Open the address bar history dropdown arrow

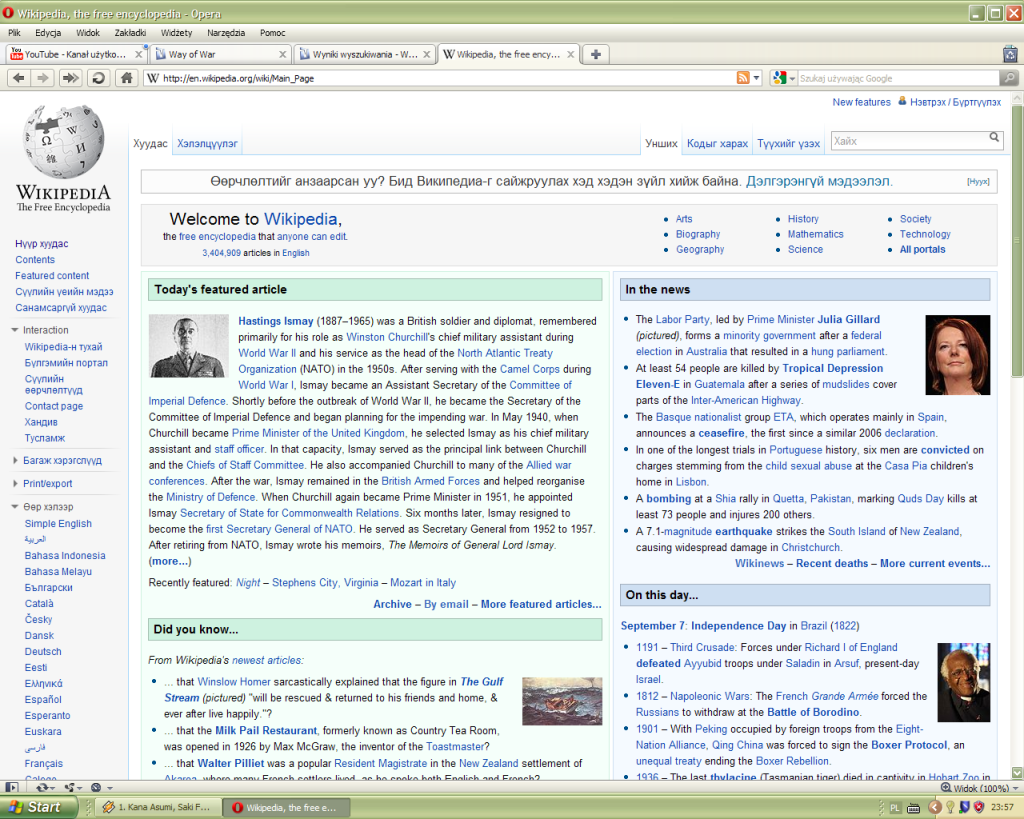pos(756,78)
